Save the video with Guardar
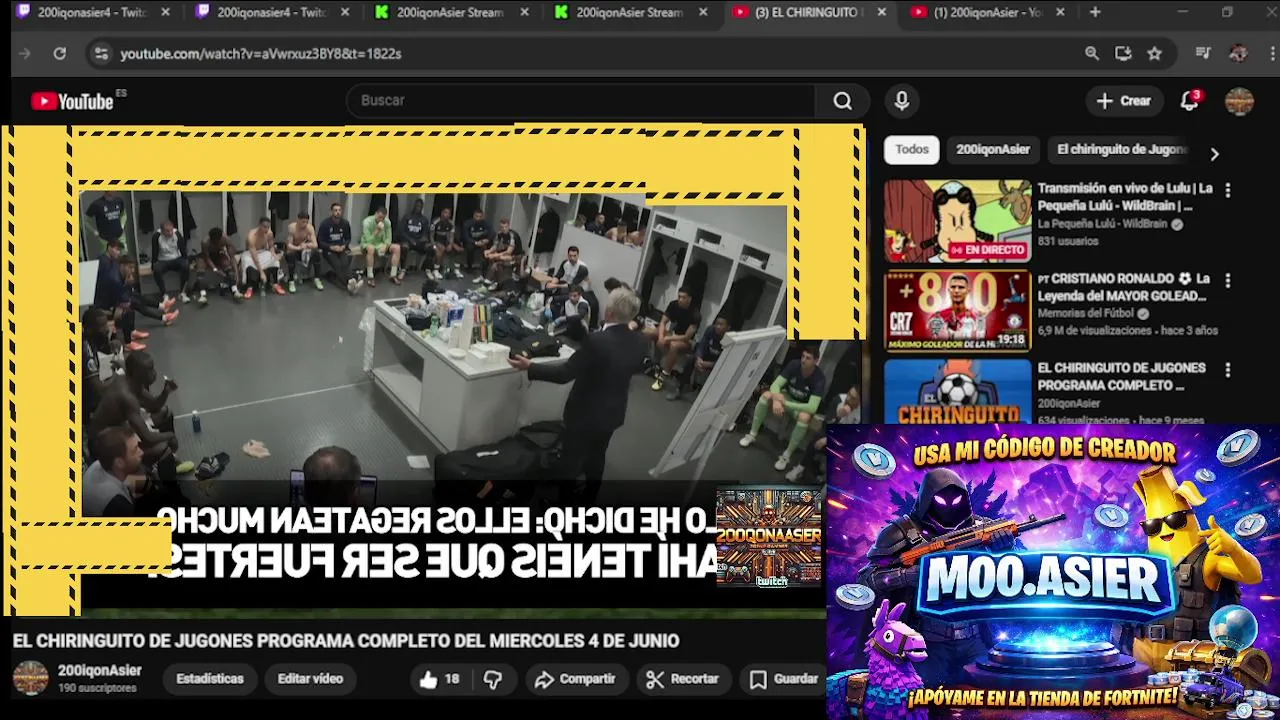This screenshot has height=720, width=1280. point(784,679)
